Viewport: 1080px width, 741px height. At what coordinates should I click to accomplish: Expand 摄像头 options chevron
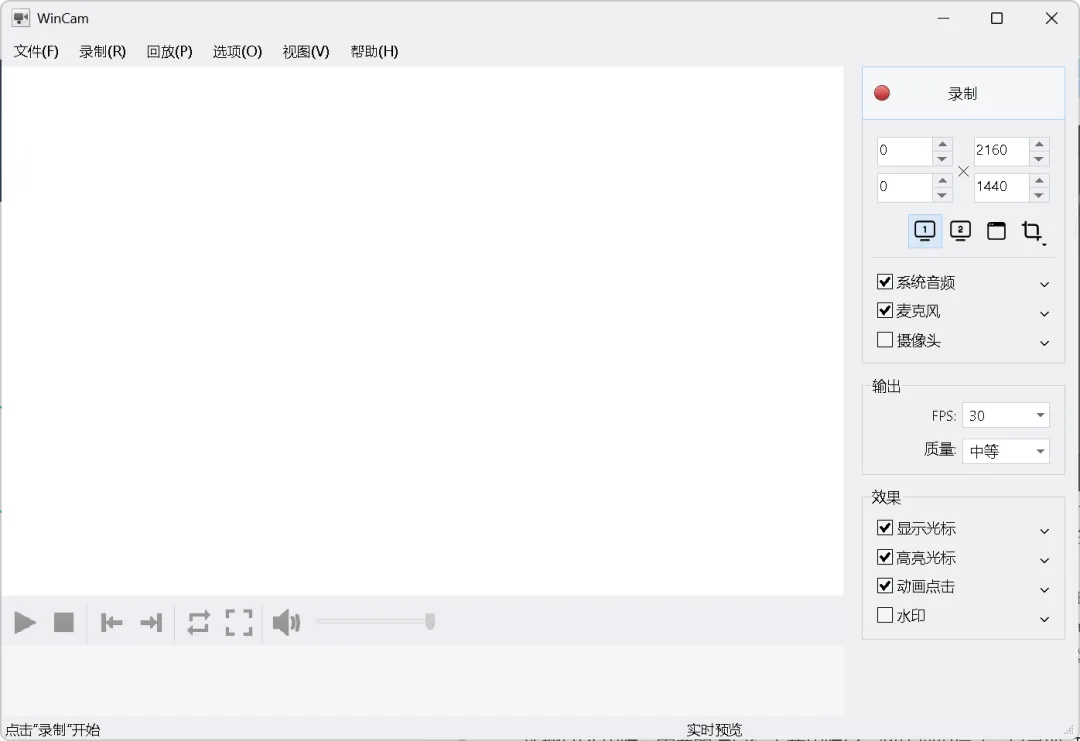tap(1044, 343)
